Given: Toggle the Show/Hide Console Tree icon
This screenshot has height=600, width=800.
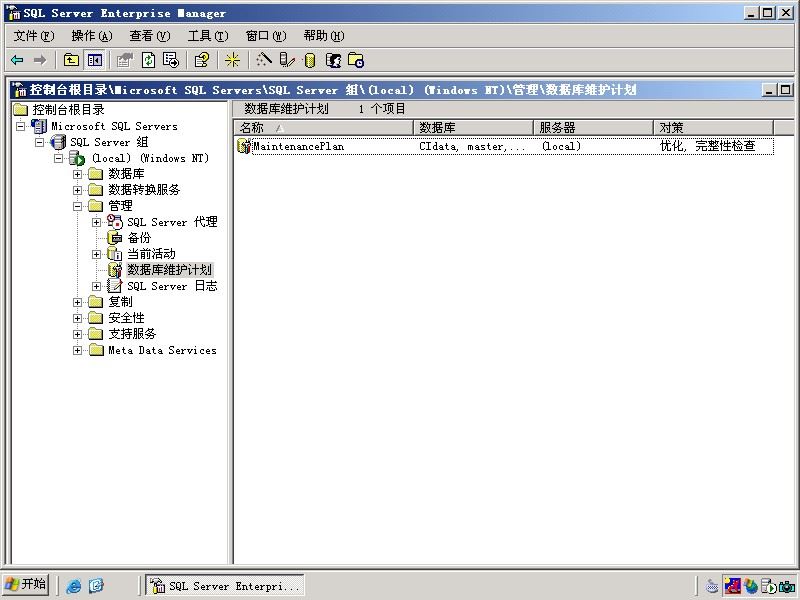Looking at the screenshot, I should (95, 60).
